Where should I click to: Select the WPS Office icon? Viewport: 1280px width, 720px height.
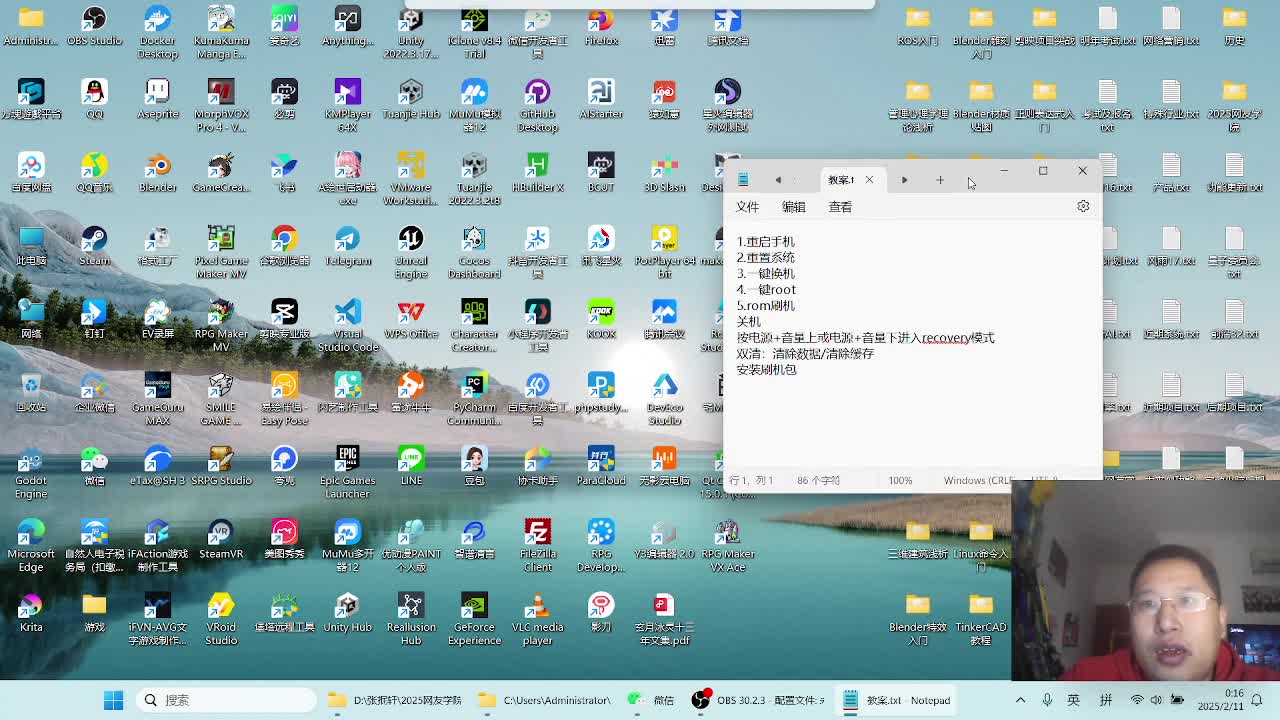tap(411, 319)
